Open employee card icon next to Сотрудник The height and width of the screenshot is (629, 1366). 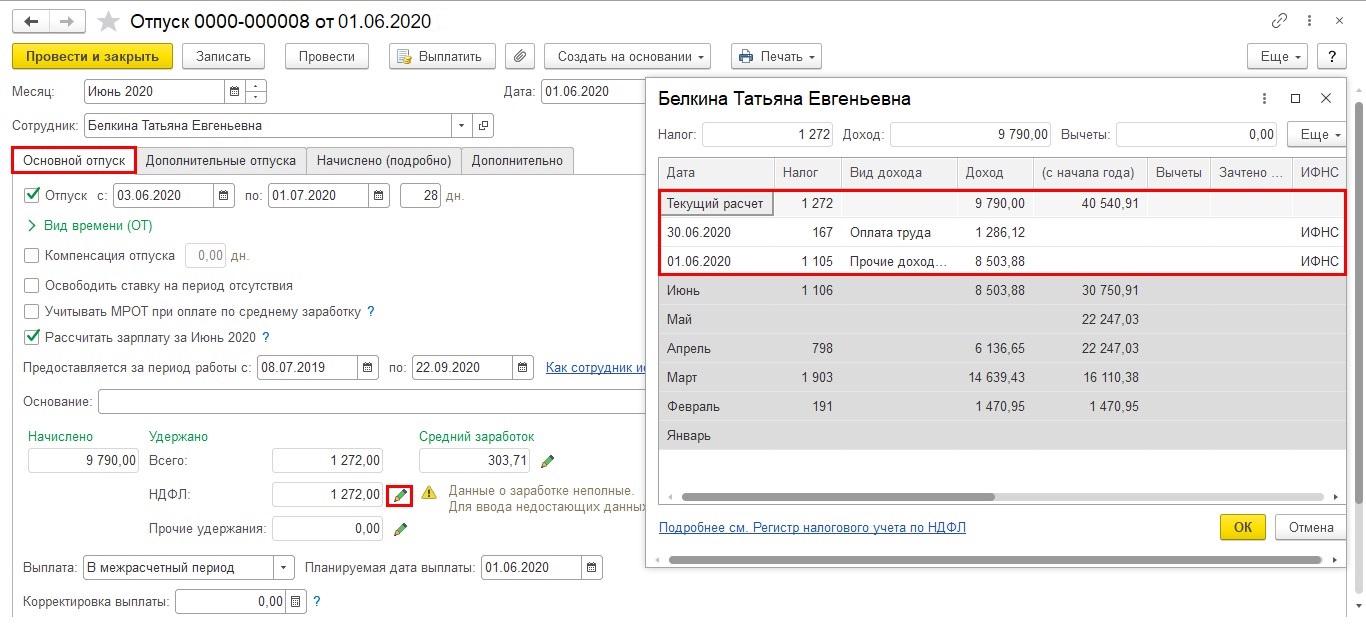483,126
